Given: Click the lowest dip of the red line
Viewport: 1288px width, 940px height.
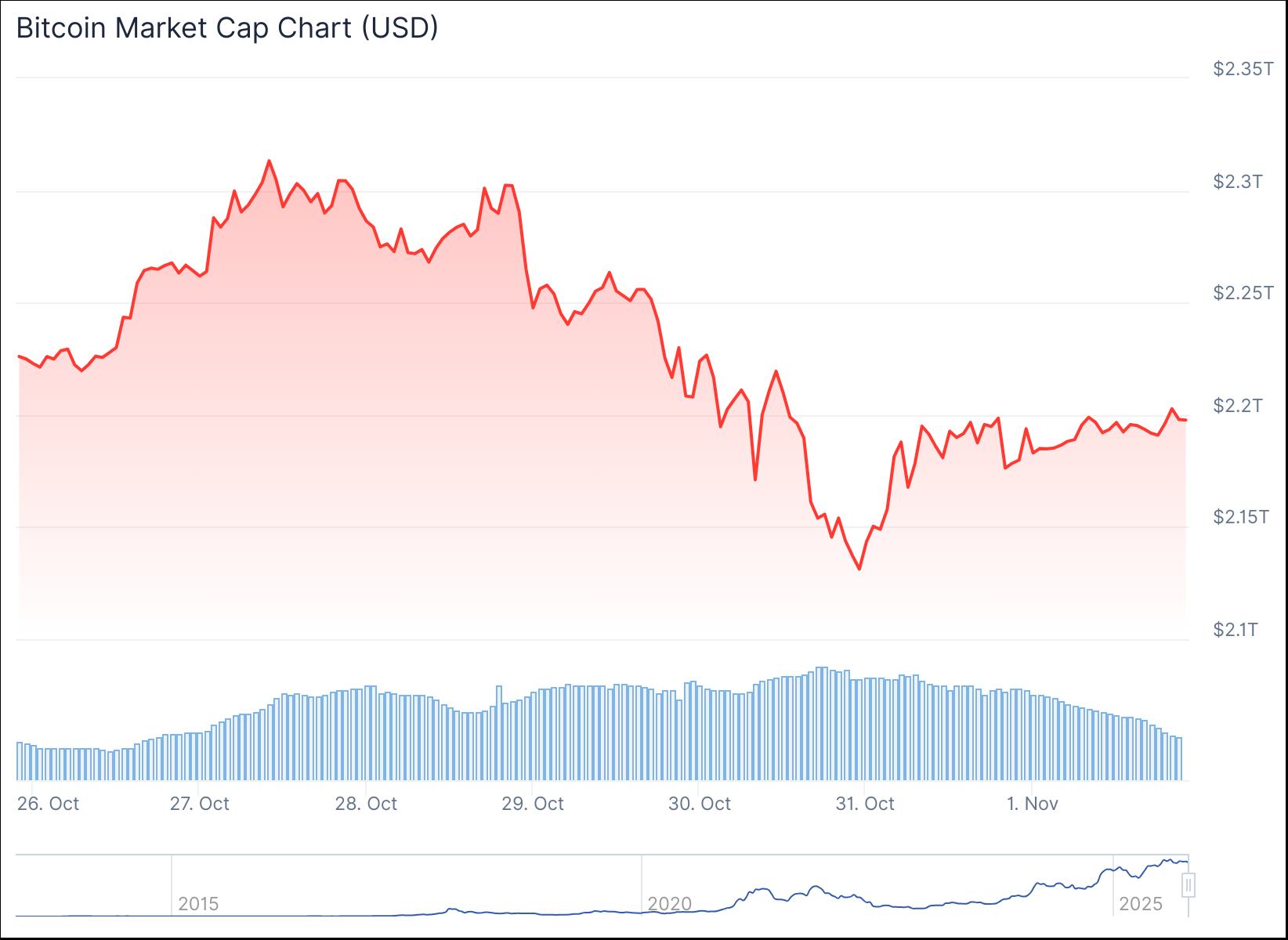Looking at the screenshot, I should 859,569.
